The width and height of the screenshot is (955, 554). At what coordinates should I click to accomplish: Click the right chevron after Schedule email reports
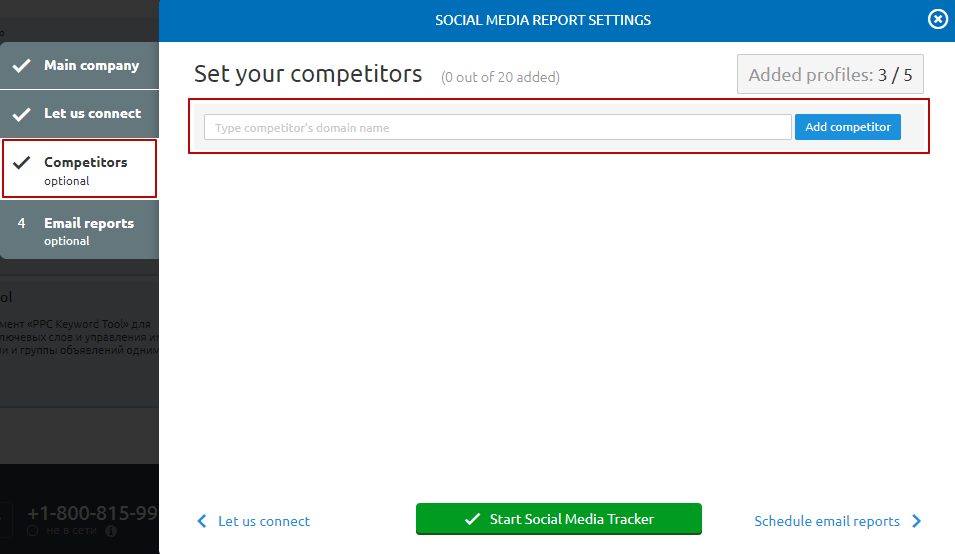(x=917, y=521)
